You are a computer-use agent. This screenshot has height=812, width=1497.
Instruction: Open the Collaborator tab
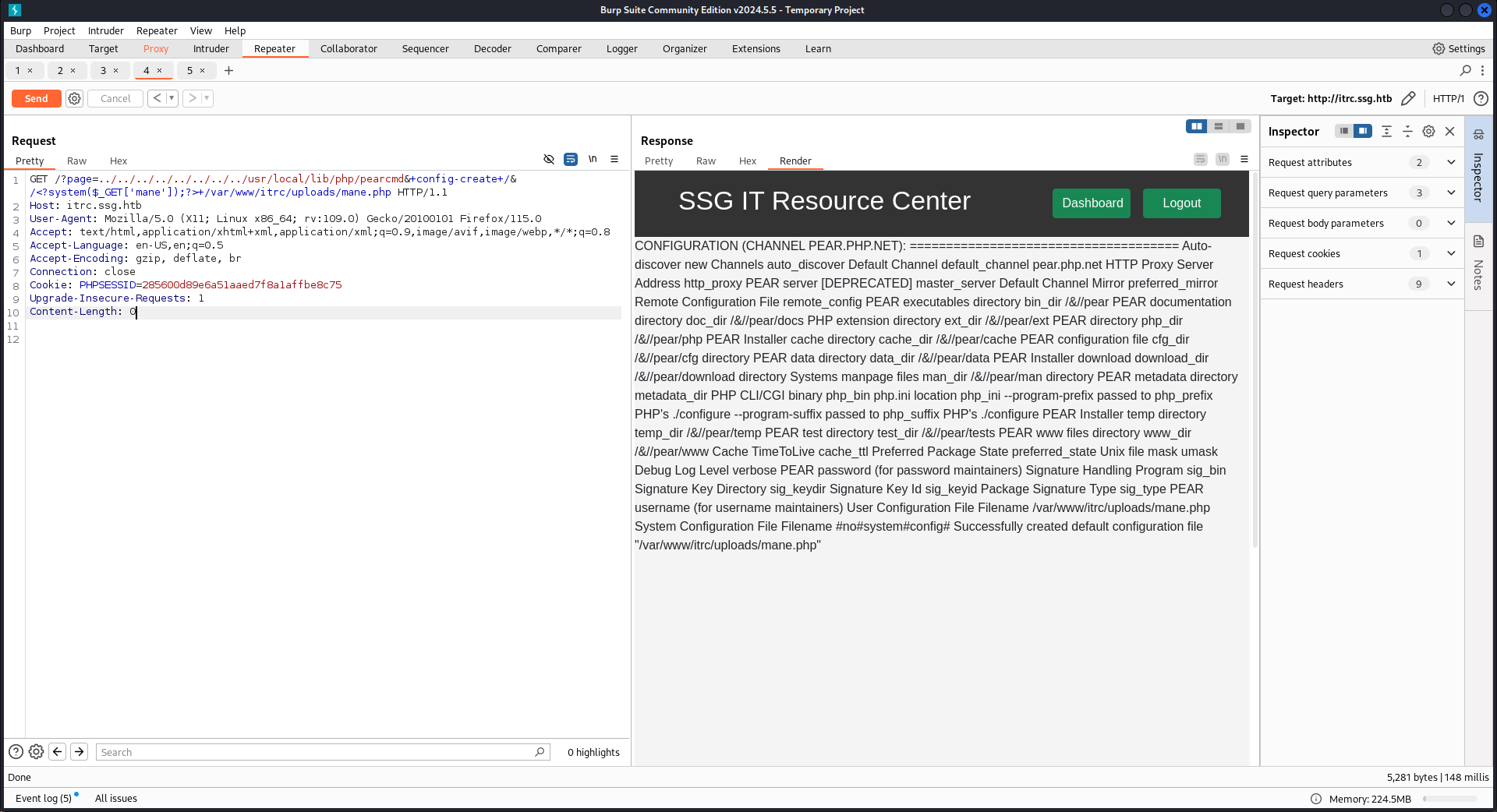(x=349, y=48)
